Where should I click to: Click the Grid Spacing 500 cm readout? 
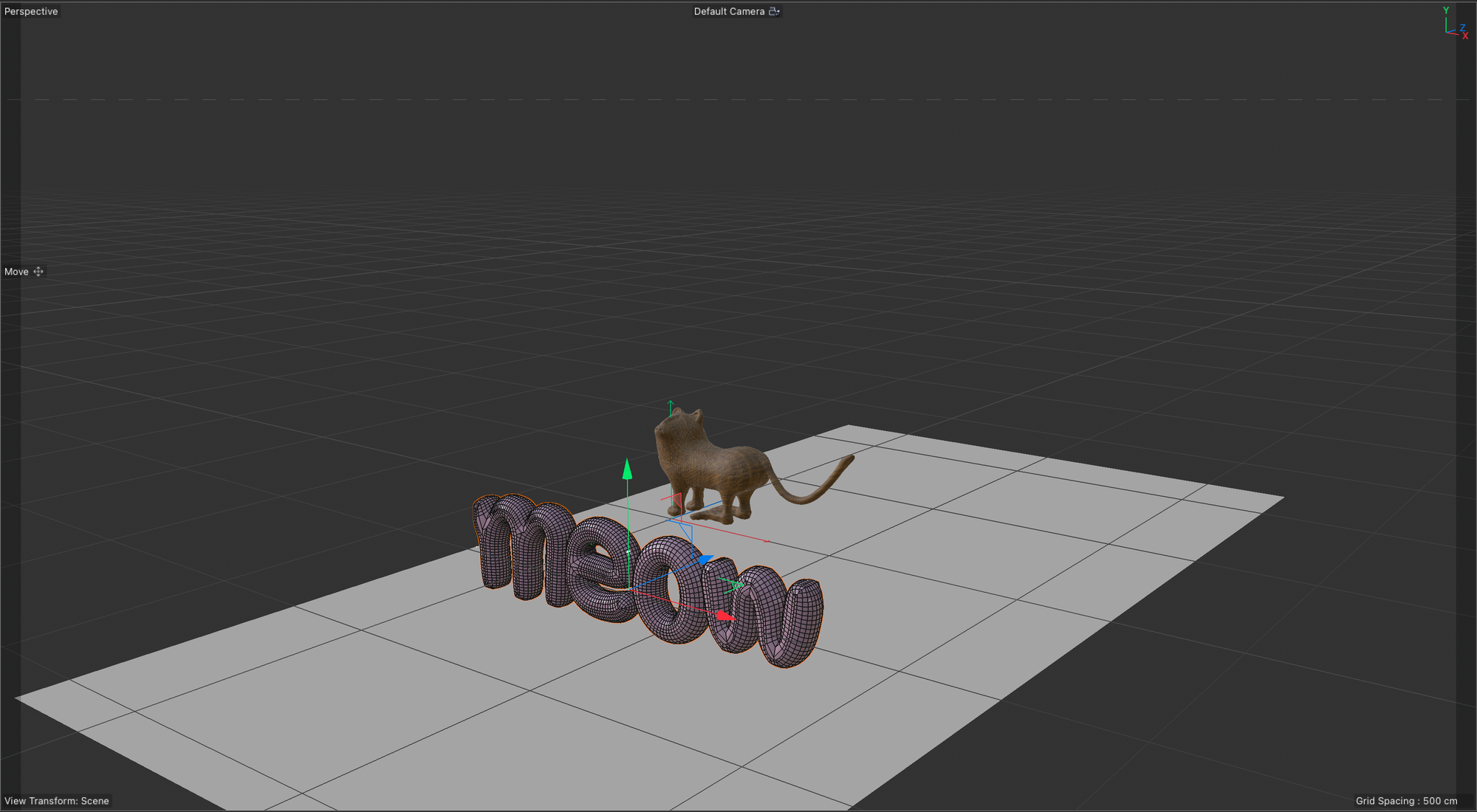click(1406, 801)
